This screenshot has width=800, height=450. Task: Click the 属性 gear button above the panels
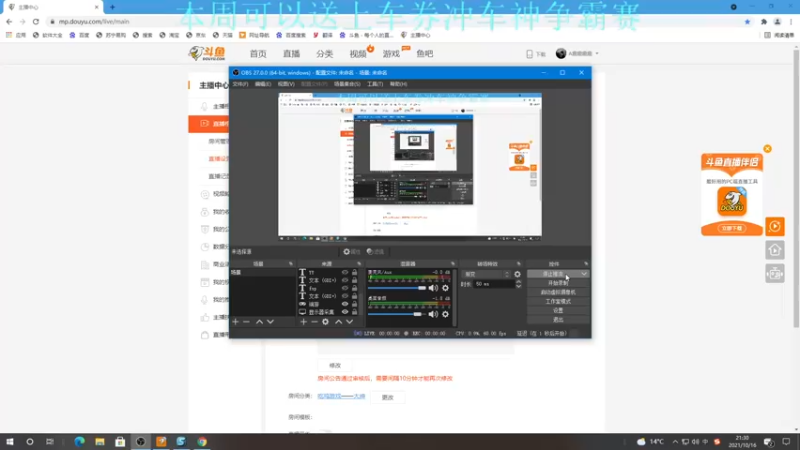click(352, 252)
